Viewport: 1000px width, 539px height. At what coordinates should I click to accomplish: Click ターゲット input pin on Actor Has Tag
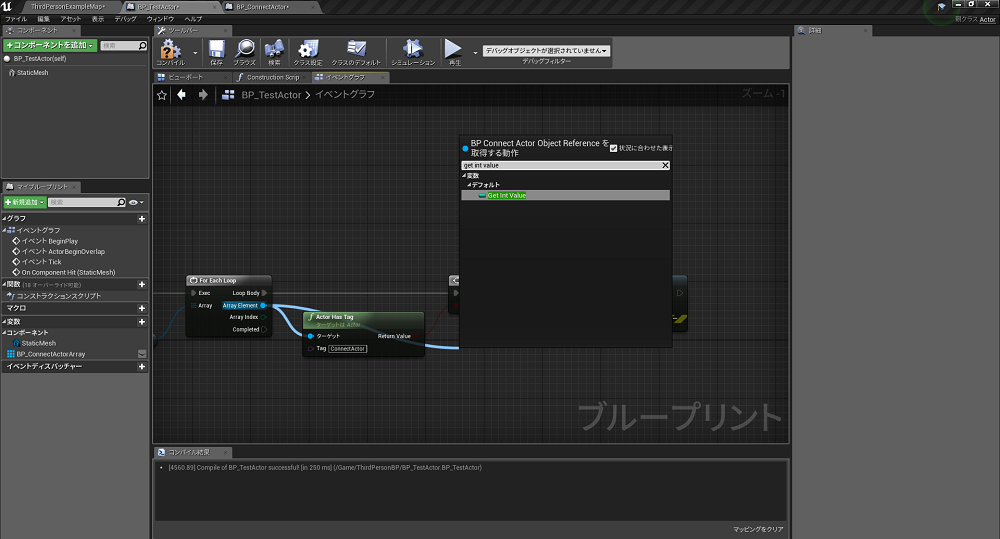pos(311,336)
